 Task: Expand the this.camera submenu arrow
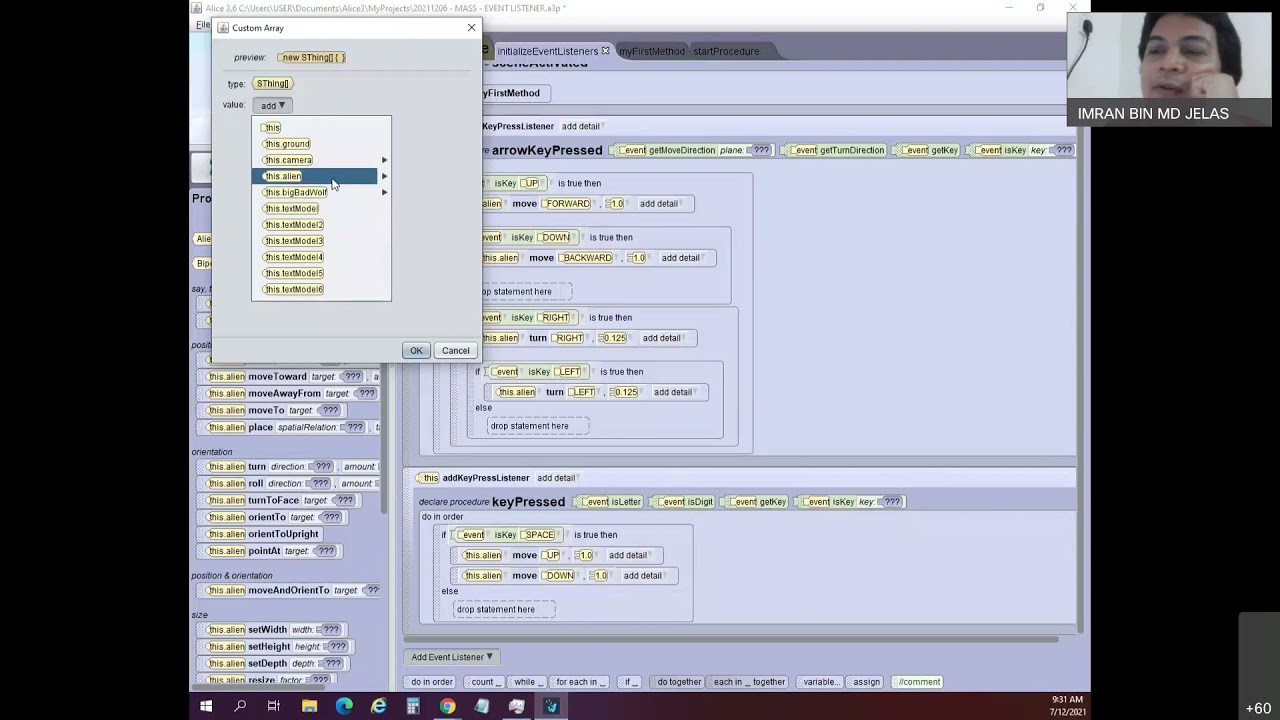click(384, 160)
